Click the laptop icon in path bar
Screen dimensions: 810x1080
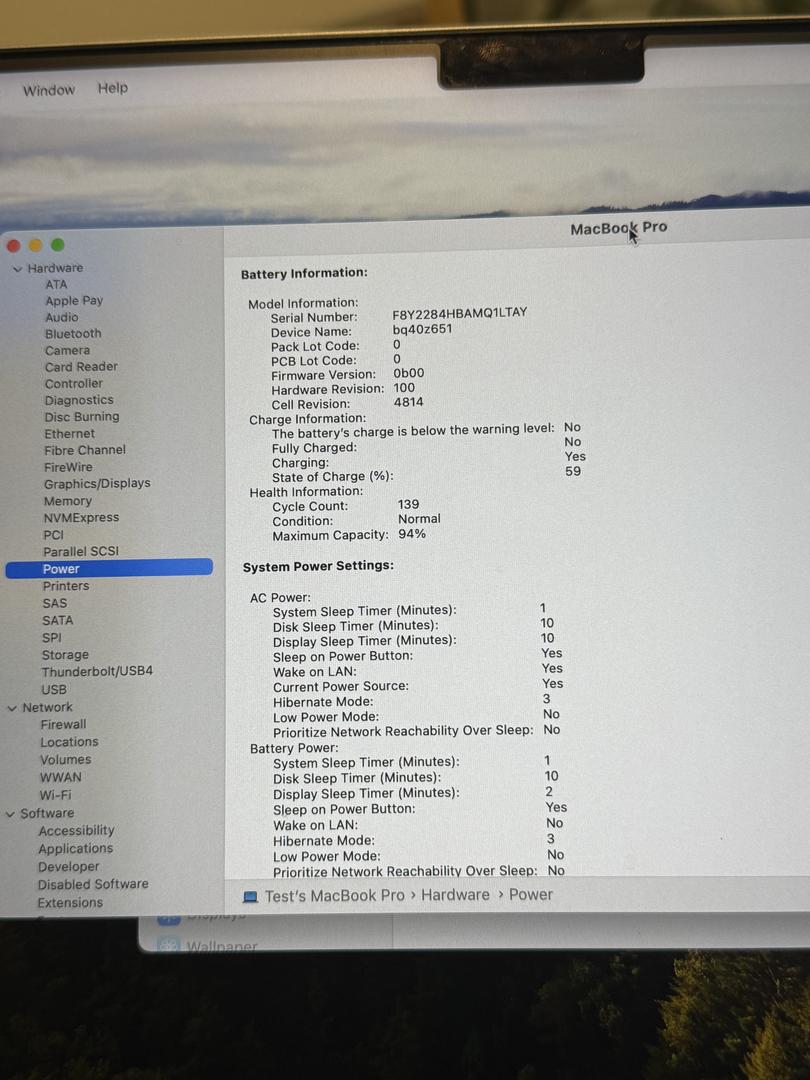click(x=250, y=897)
